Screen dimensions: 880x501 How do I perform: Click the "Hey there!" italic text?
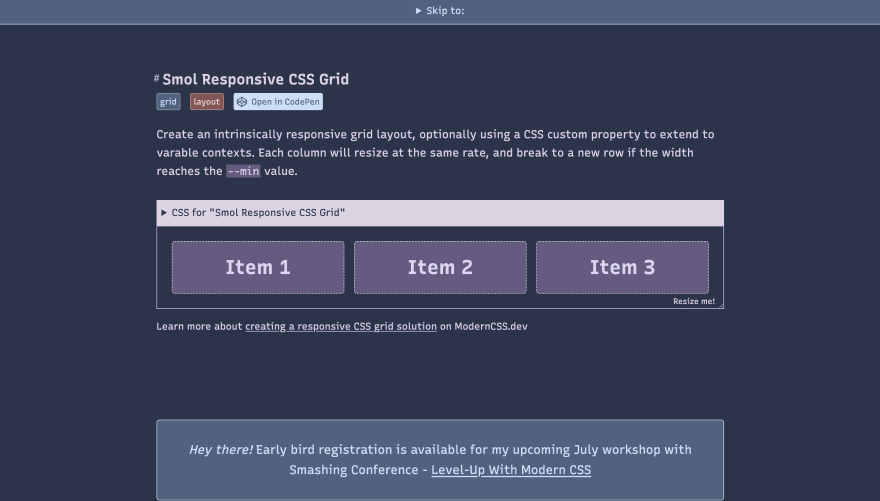(x=221, y=450)
